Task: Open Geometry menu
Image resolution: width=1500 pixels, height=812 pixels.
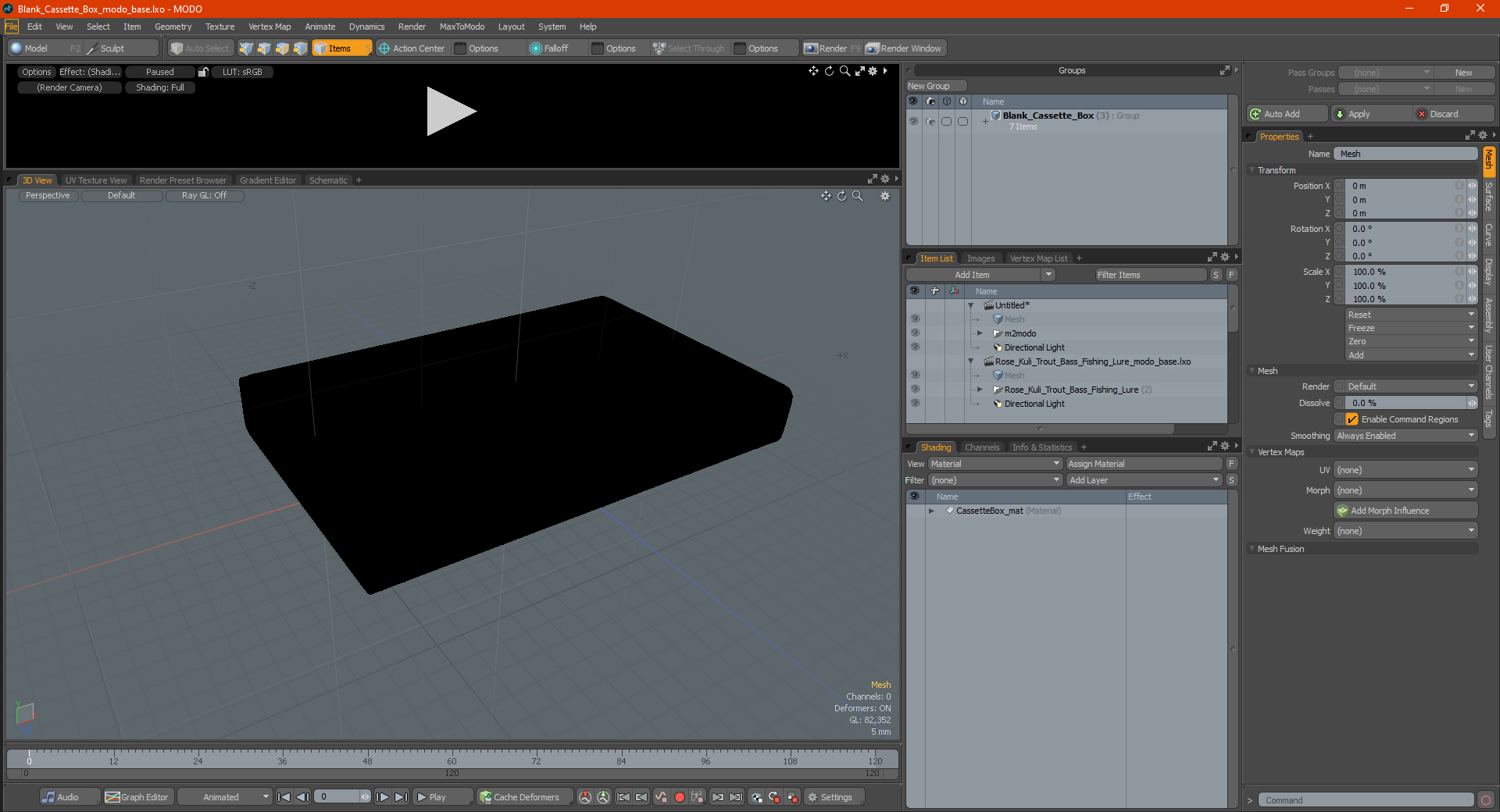Action: tap(173, 27)
